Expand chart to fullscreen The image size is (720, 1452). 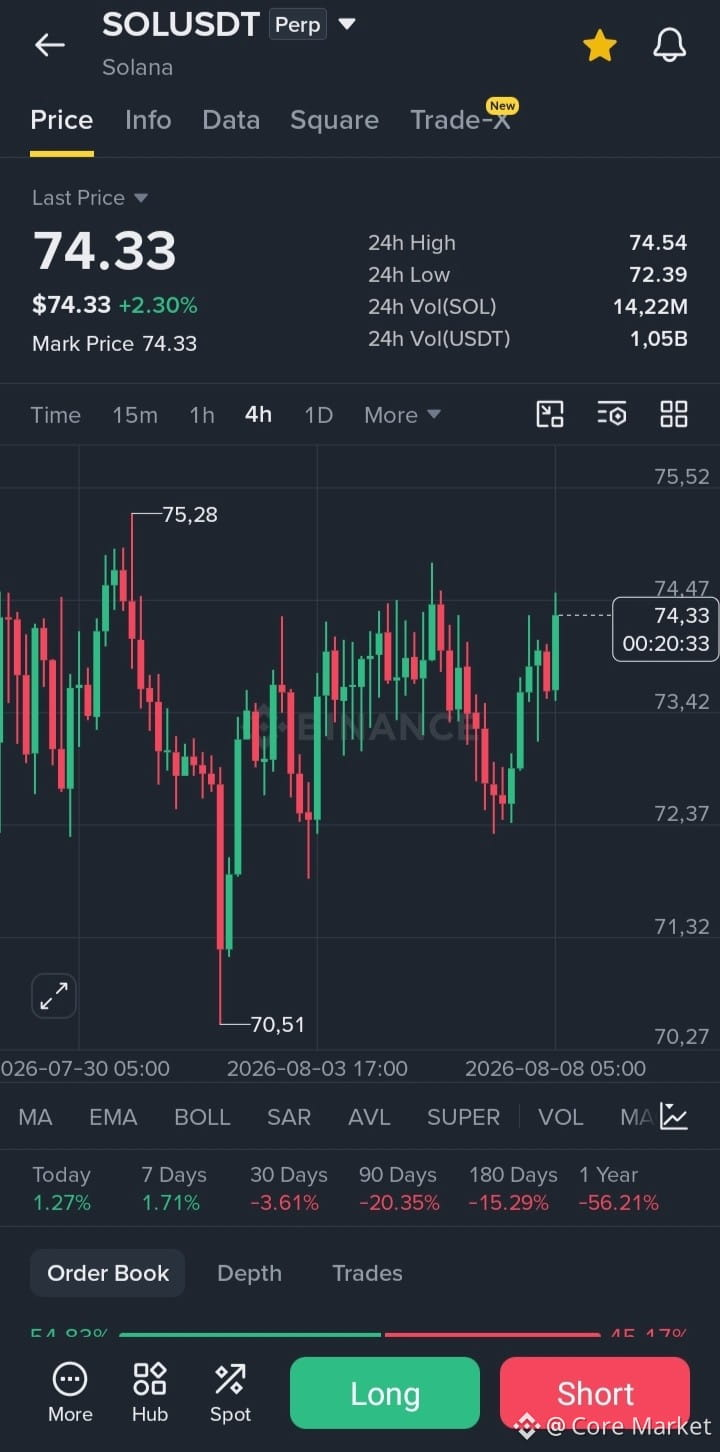54,996
